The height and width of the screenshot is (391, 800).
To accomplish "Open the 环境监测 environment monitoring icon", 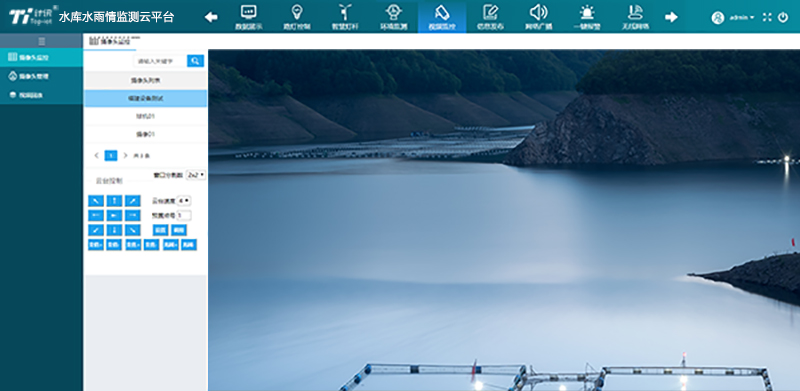I will [393, 17].
